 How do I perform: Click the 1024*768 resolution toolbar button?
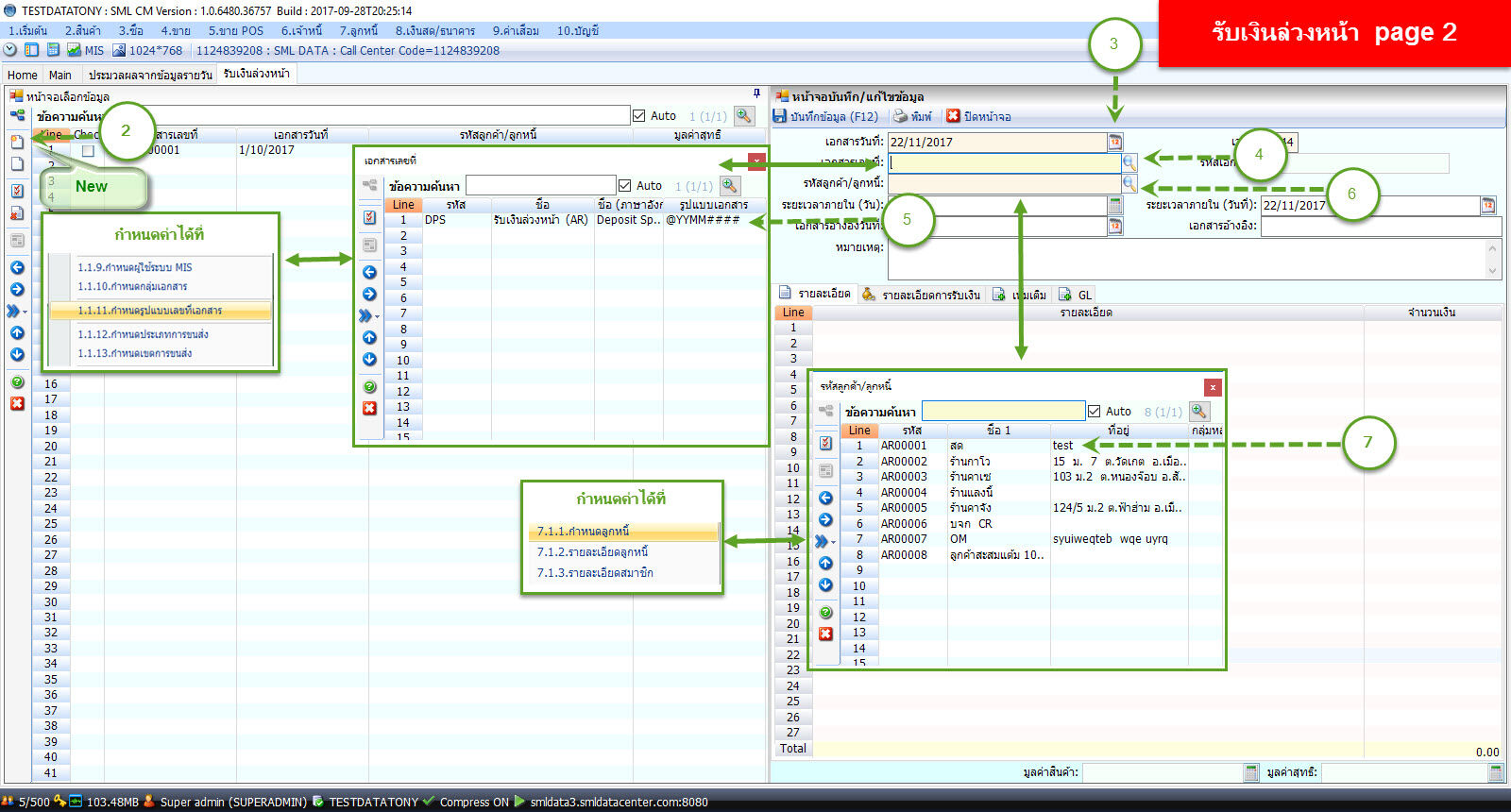point(147,50)
